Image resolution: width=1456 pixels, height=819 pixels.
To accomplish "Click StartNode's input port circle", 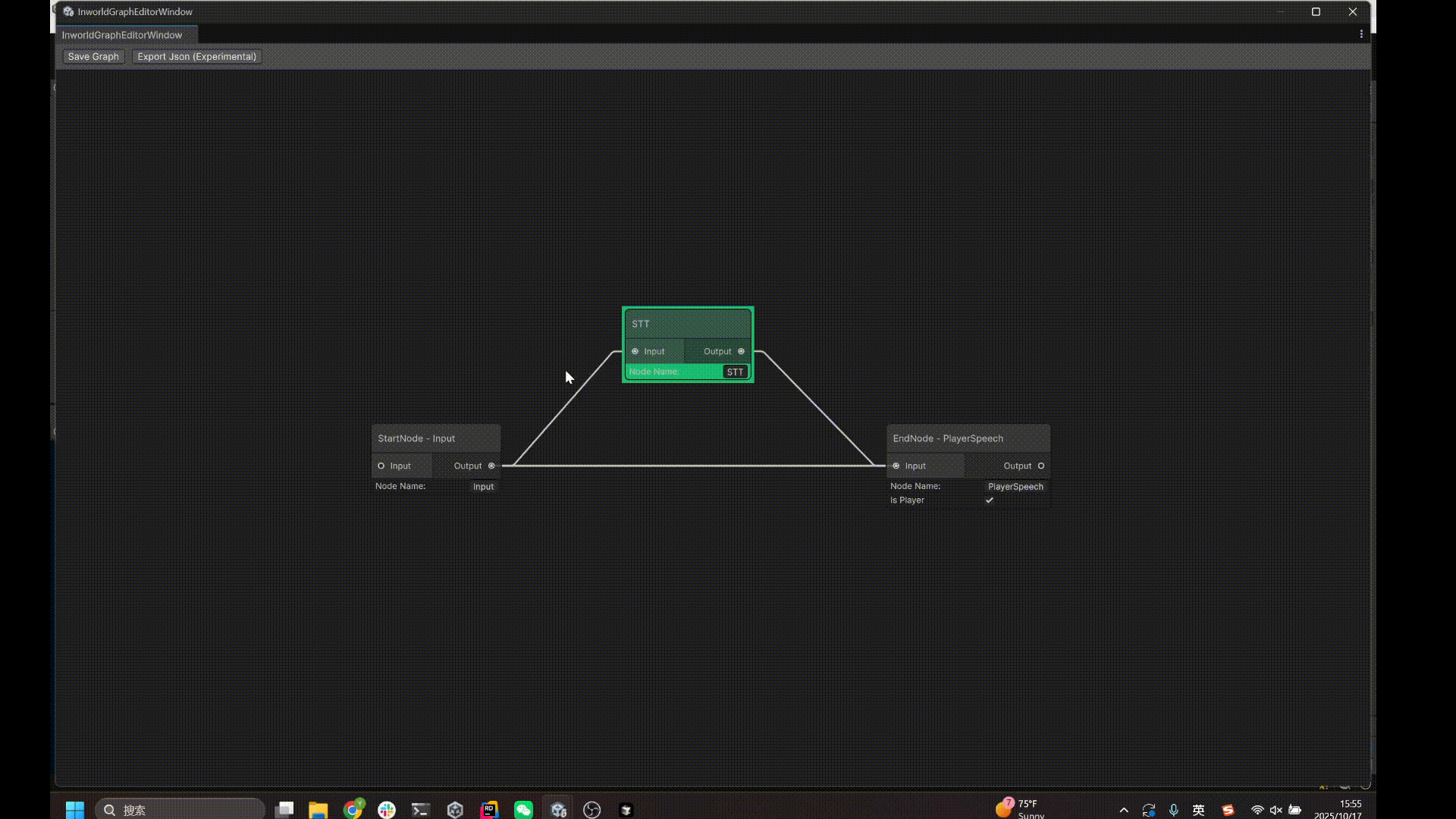I will pos(381,466).
